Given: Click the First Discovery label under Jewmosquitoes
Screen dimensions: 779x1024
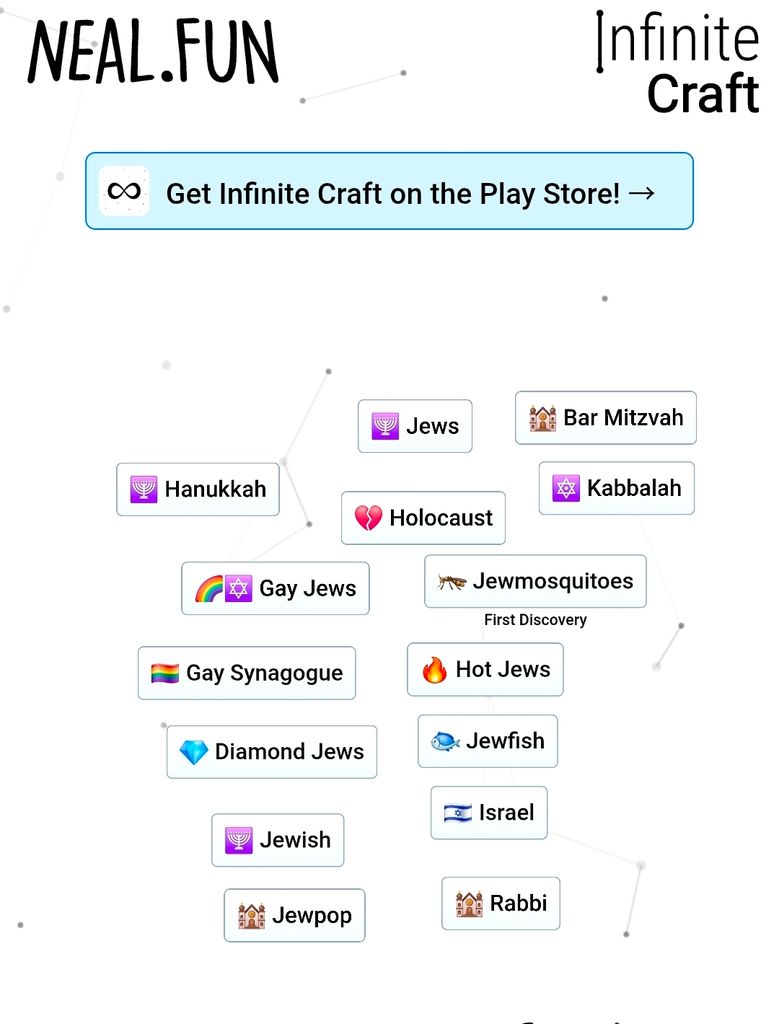Looking at the screenshot, I should tap(535, 620).
